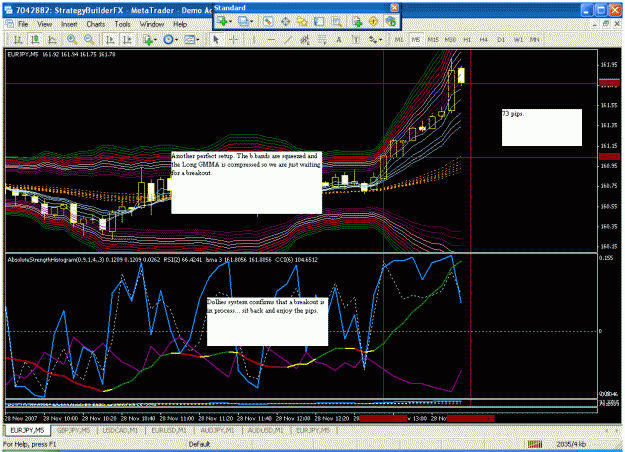Close the floating Standard toolbar
Image resolution: width=625 pixels, height=452 pixels.
coord(394,8)
